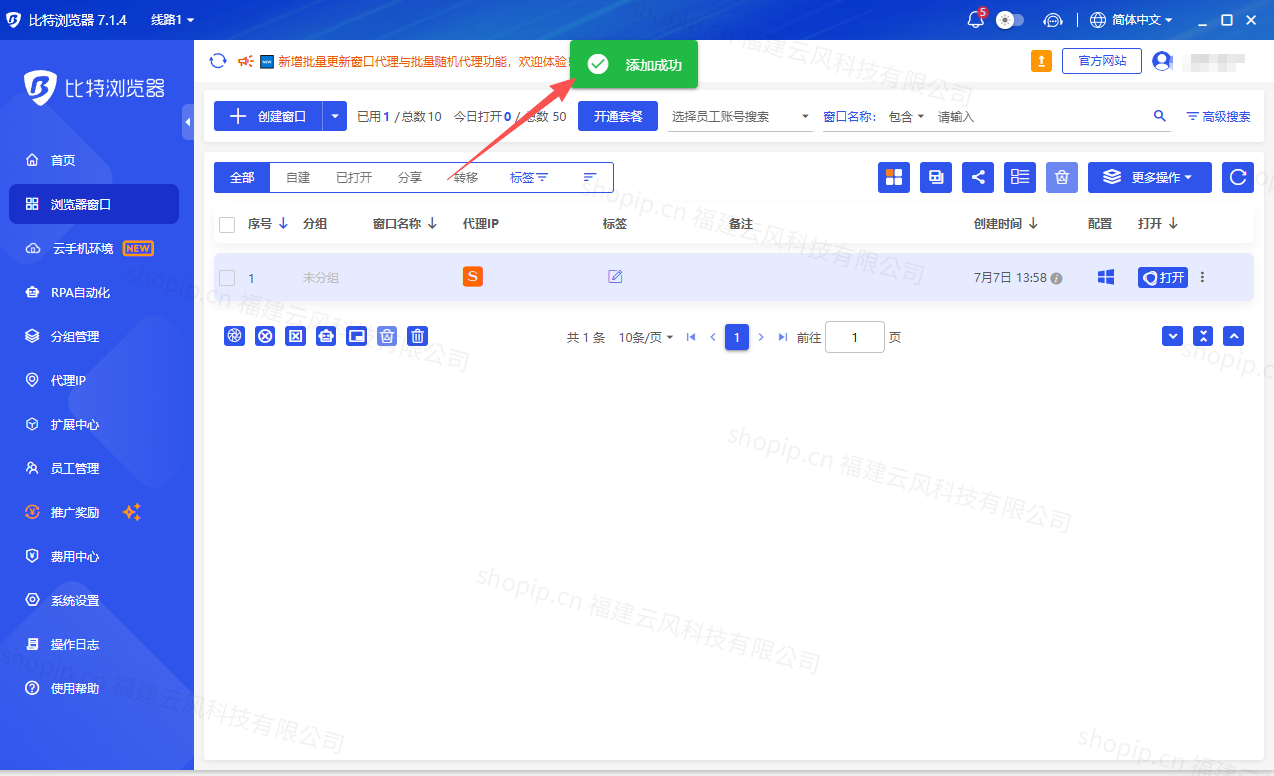Open row 1 three-dot more menu
This screenshot has width=1274, height=776.
[x=1203, y=277]
